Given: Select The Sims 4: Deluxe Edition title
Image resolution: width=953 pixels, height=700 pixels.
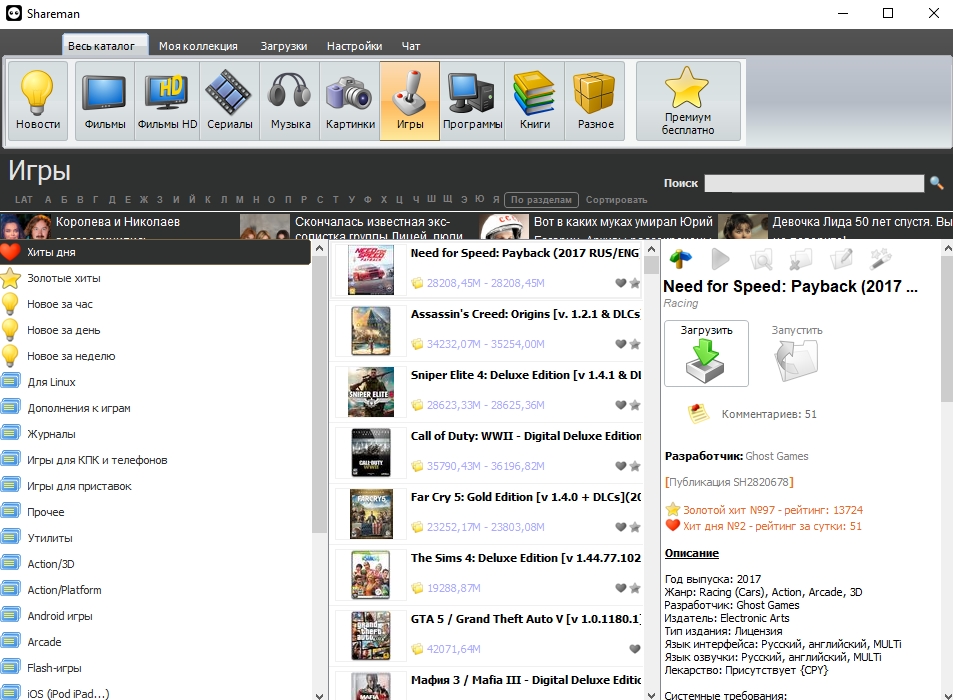Looking at the screenshot, I should pyautogui.click(x=526, y=558).
